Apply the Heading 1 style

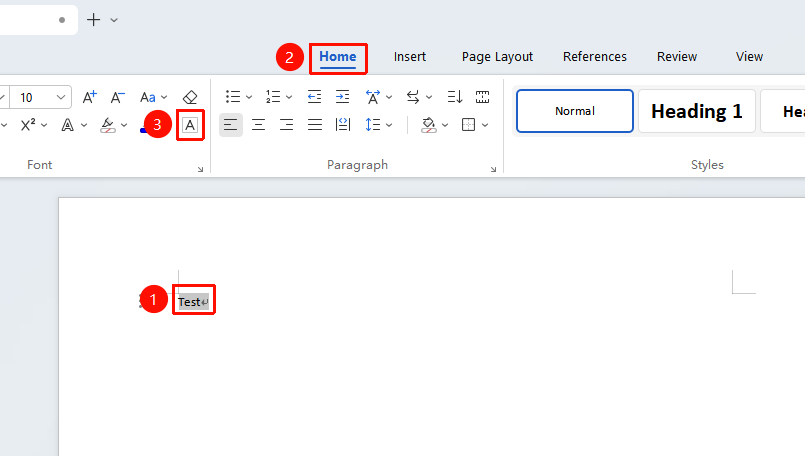(x=697, y=111)
